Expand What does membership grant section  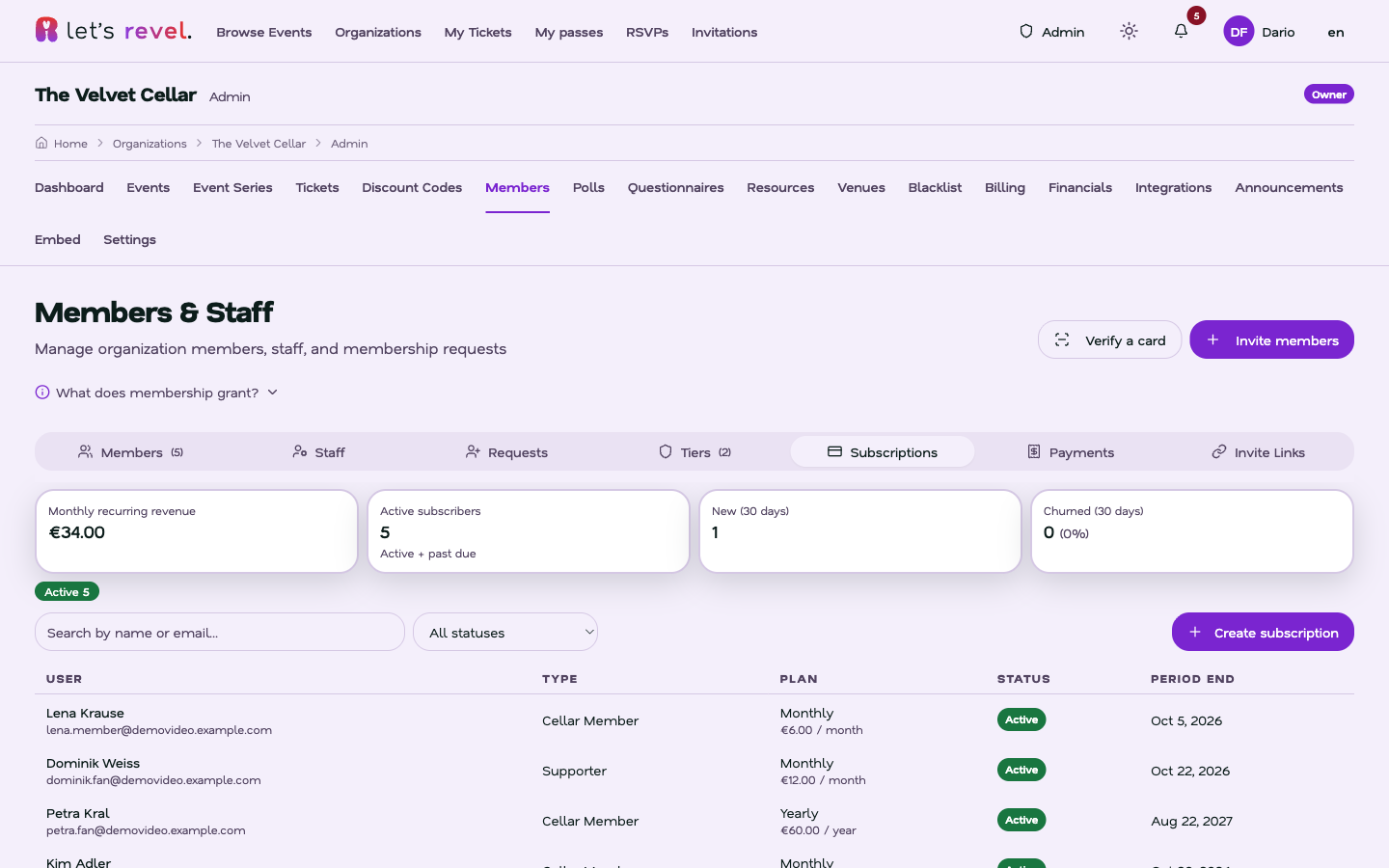pos(156,393)
